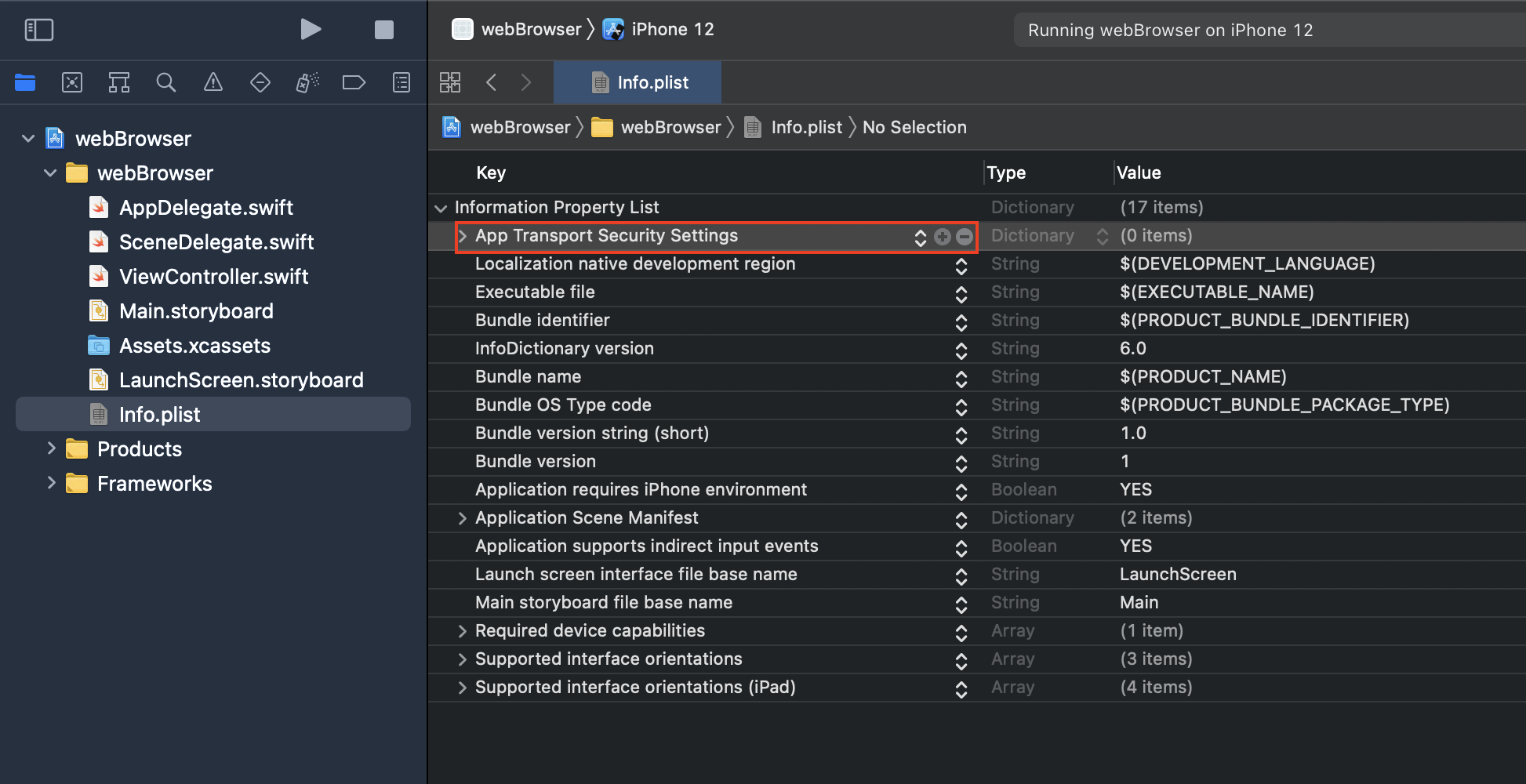Run the webBrowser app

[x=311, y=30]
